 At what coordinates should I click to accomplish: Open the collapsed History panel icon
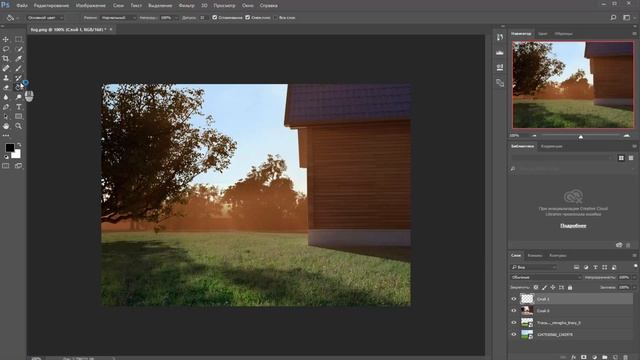click(x=500, y=37)
